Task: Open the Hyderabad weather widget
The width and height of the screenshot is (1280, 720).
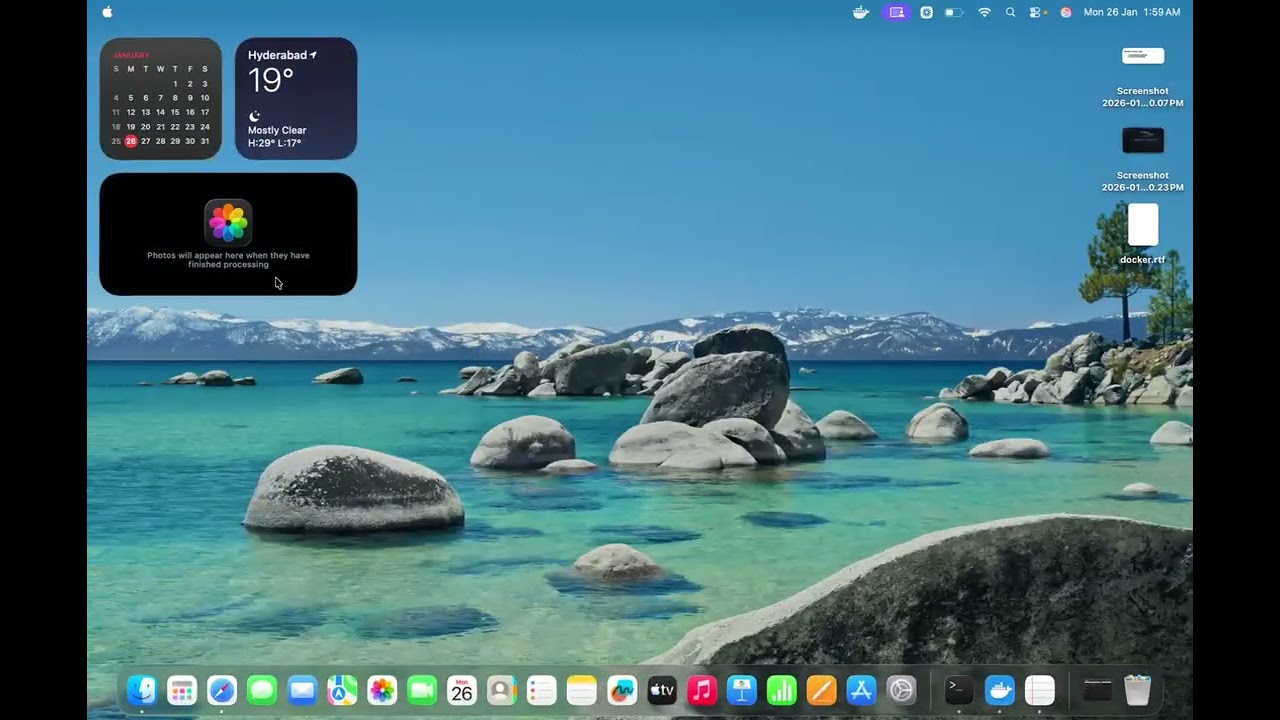Action: click(296, 98)
